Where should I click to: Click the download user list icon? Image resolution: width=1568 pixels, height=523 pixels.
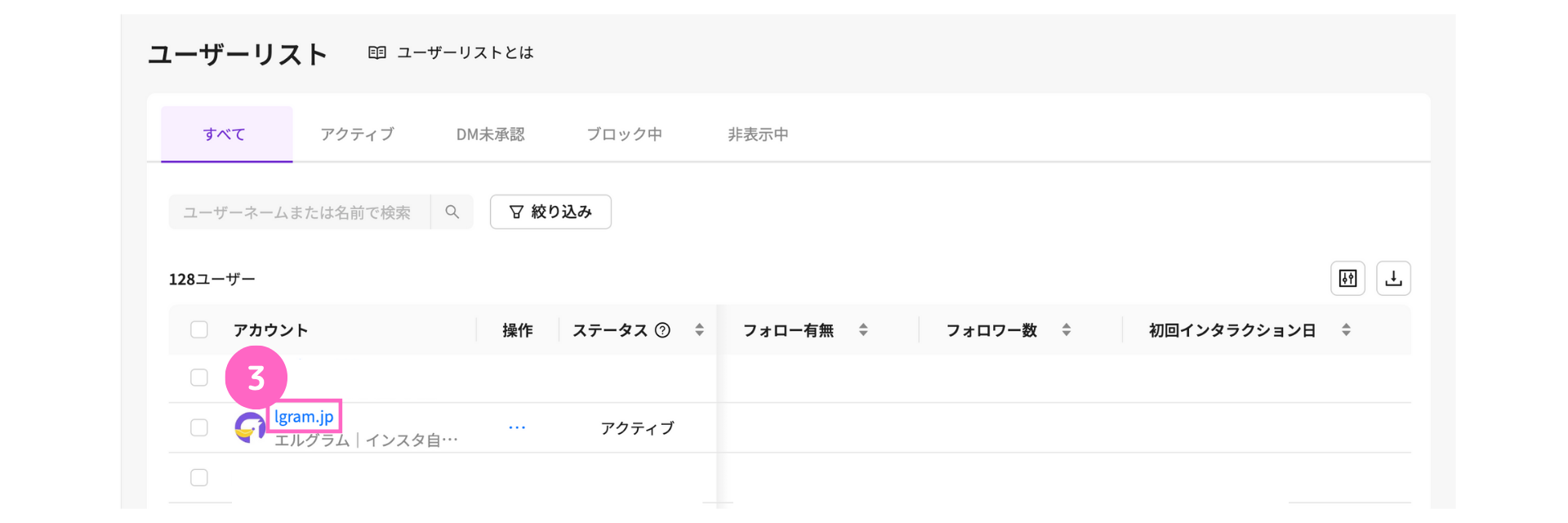[x=1393, y=279]
